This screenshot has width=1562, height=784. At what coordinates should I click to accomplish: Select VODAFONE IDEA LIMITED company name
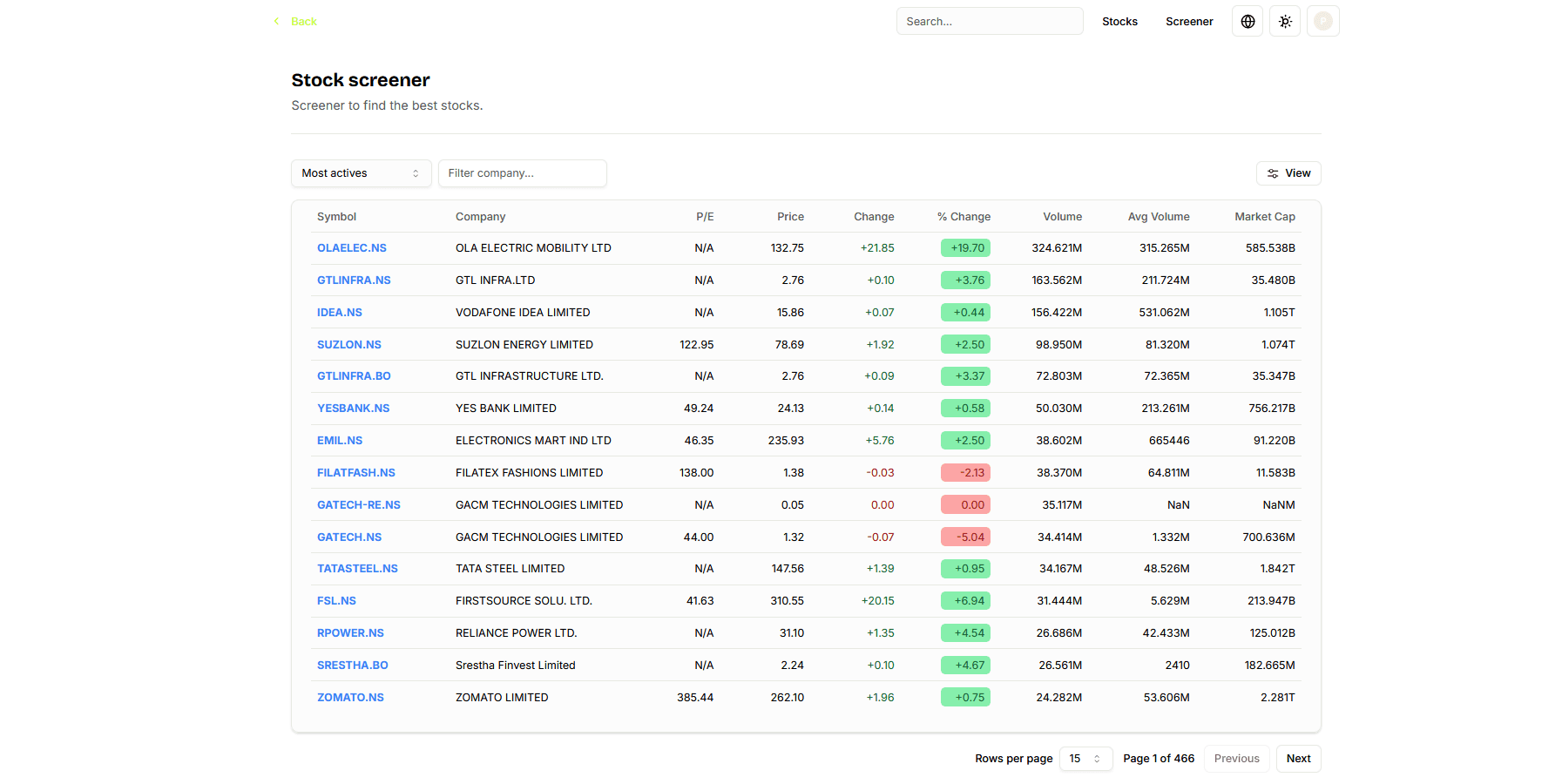(x=523, y=313)
